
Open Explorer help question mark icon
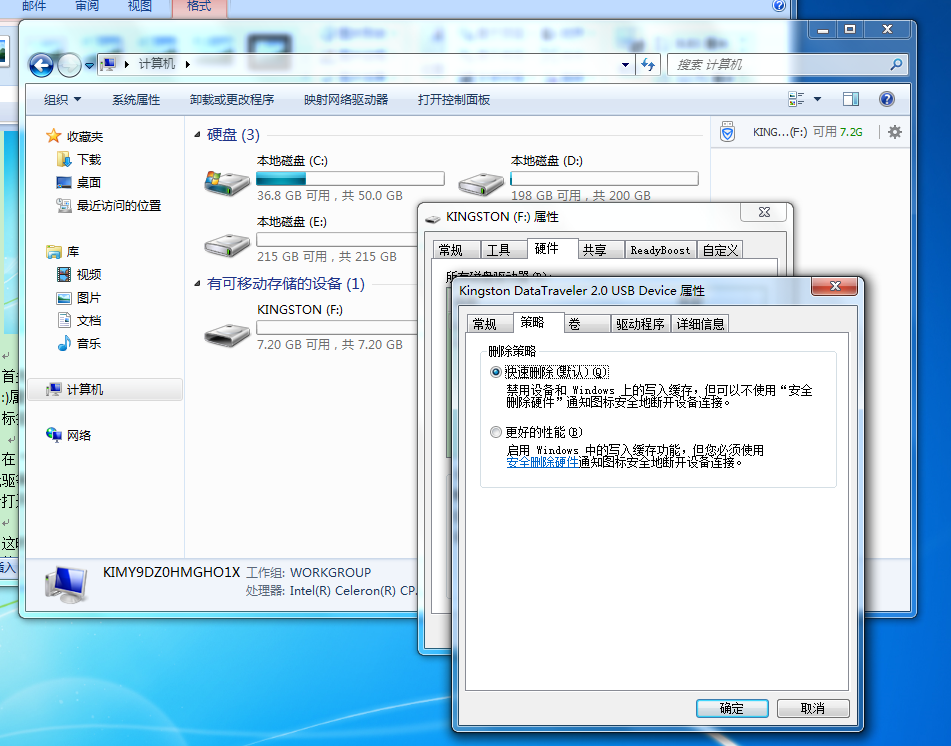[x=887, y=99]
